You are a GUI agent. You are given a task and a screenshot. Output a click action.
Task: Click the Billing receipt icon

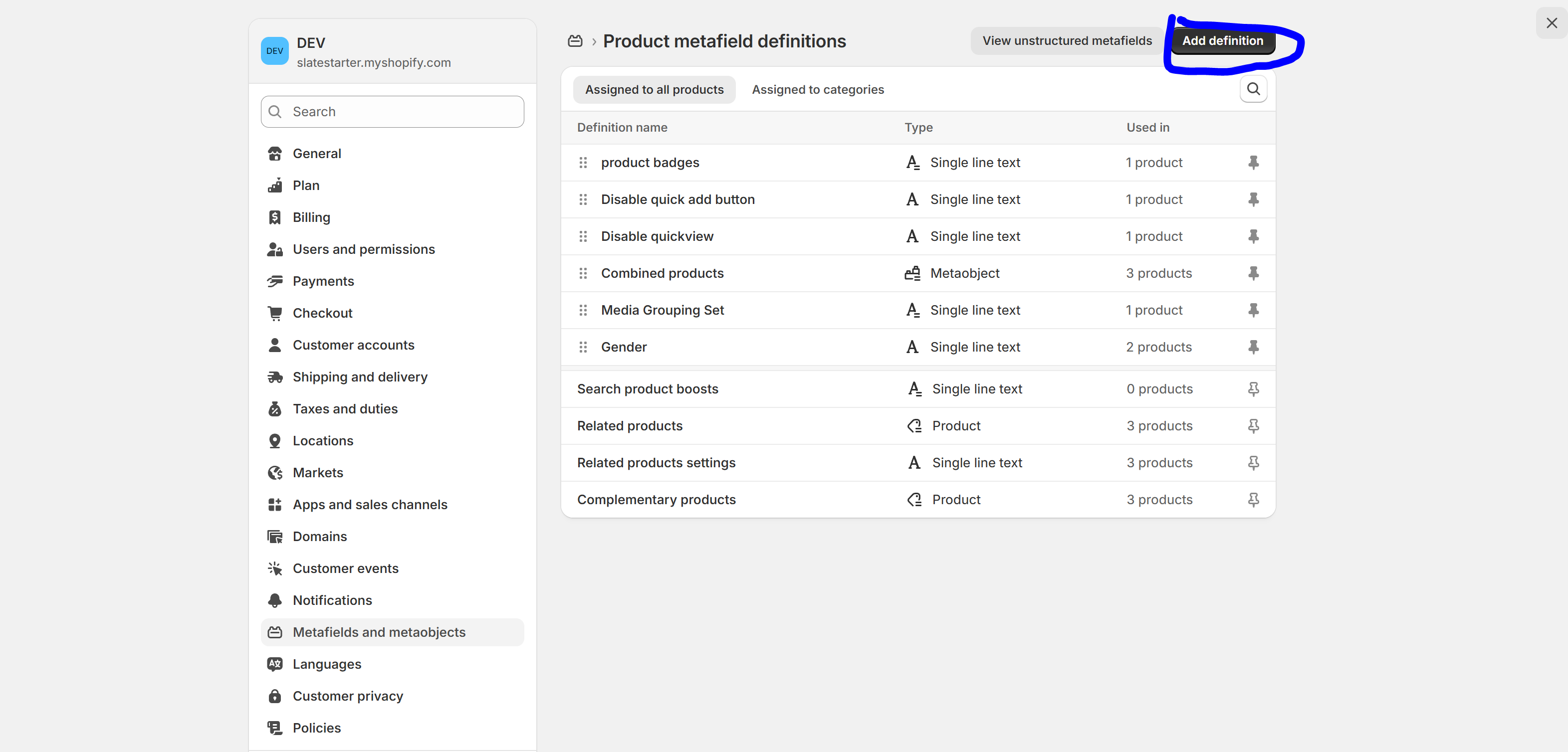[275, 217]
